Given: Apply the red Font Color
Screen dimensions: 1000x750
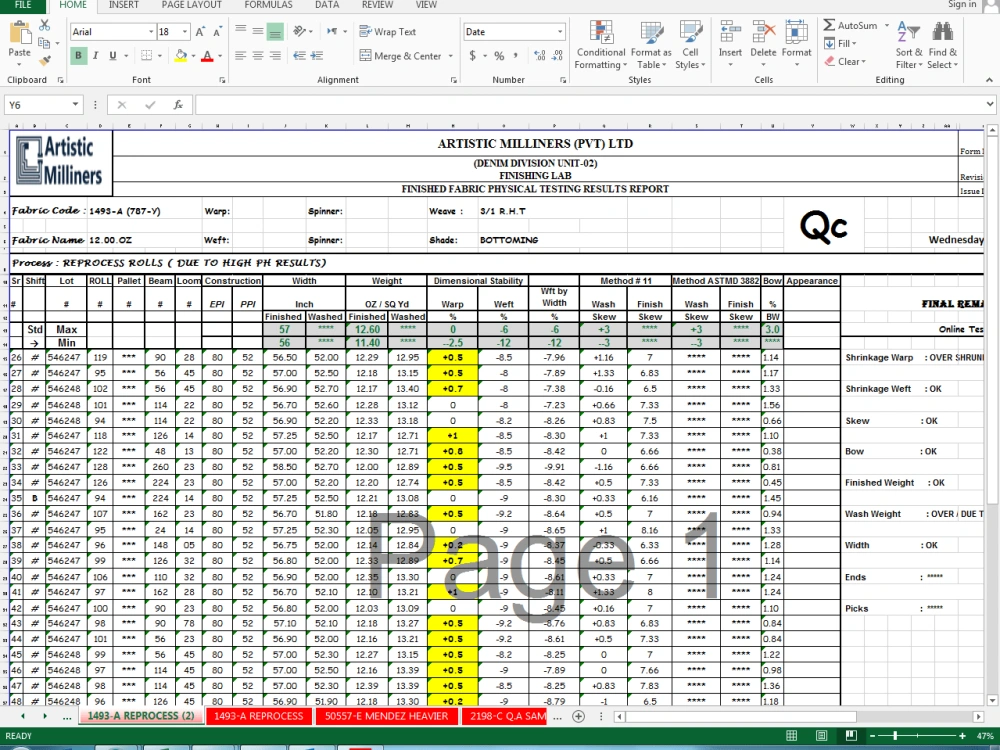Looking at the screenshot, I should pyautogui.click(x=207, y=55).
